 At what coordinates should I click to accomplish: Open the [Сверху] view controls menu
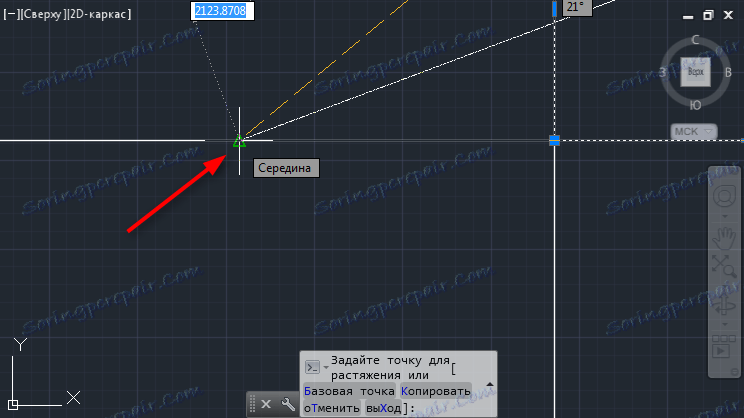pyautogui.click(x=42, y=14)
